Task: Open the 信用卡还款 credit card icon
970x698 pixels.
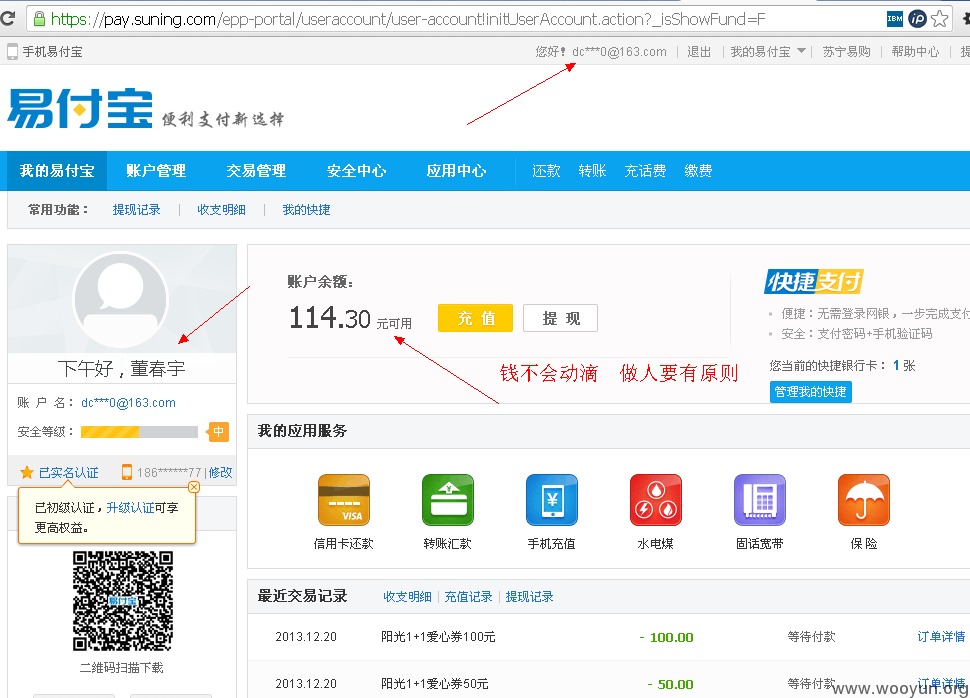Action: point(344,500)
